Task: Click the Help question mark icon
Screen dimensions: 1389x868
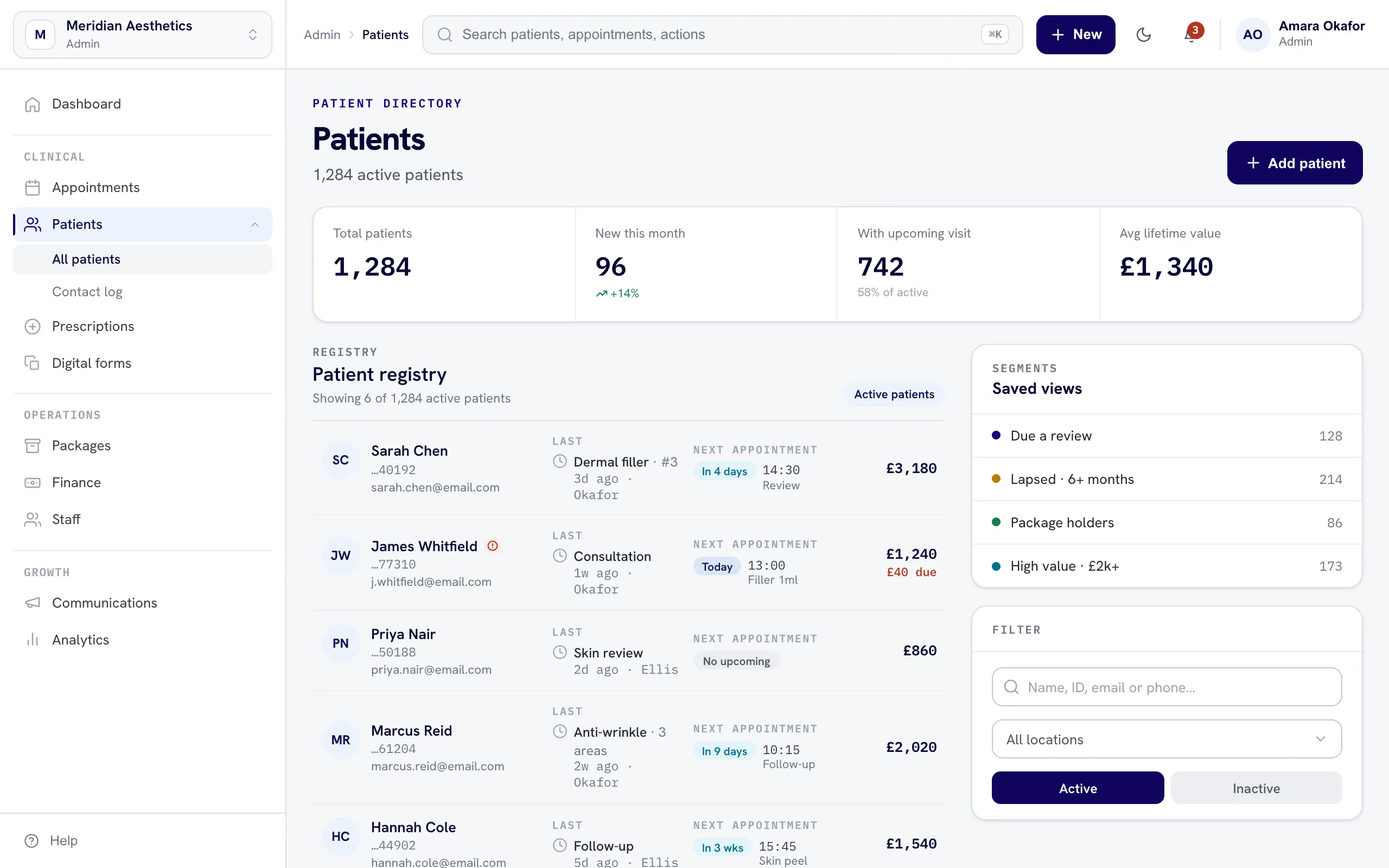Action: [31, 840]
